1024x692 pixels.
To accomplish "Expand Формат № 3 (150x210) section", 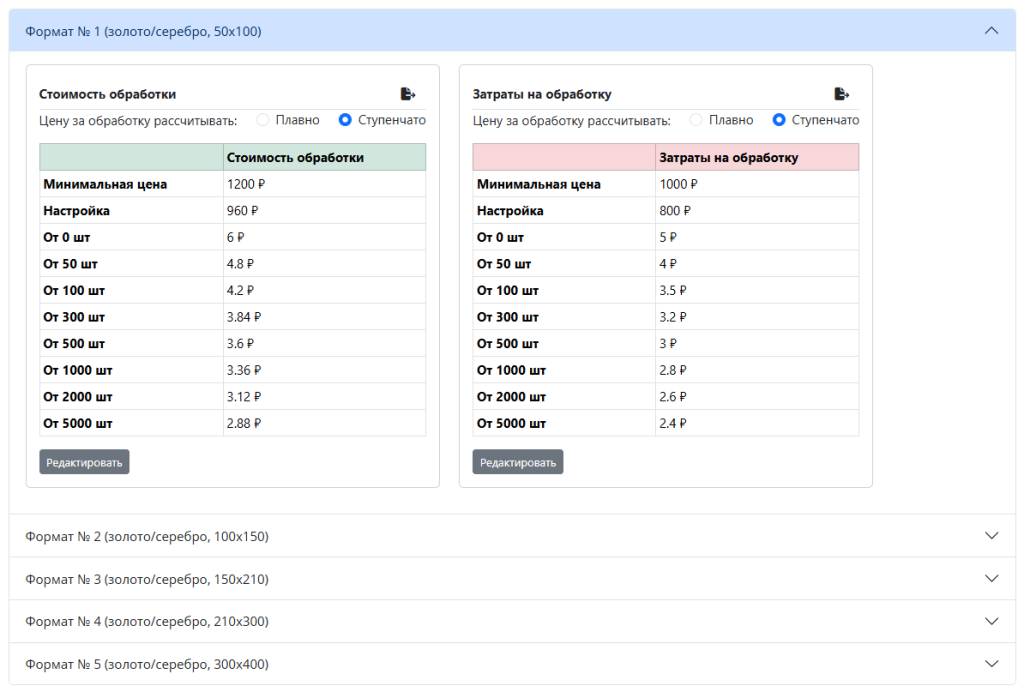I will click(x=512, y=579).
